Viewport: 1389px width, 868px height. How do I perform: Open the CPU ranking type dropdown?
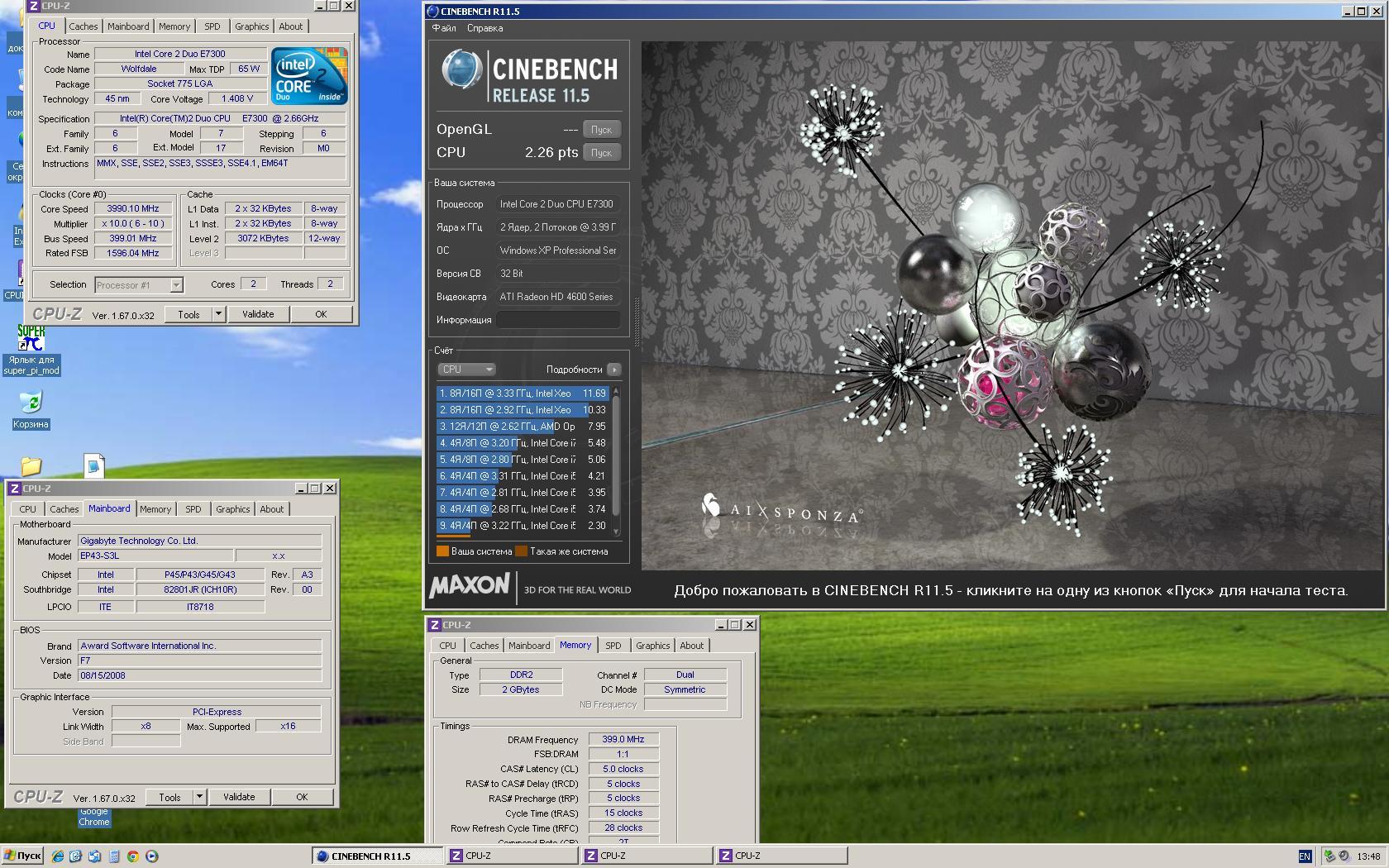point(466,370)
